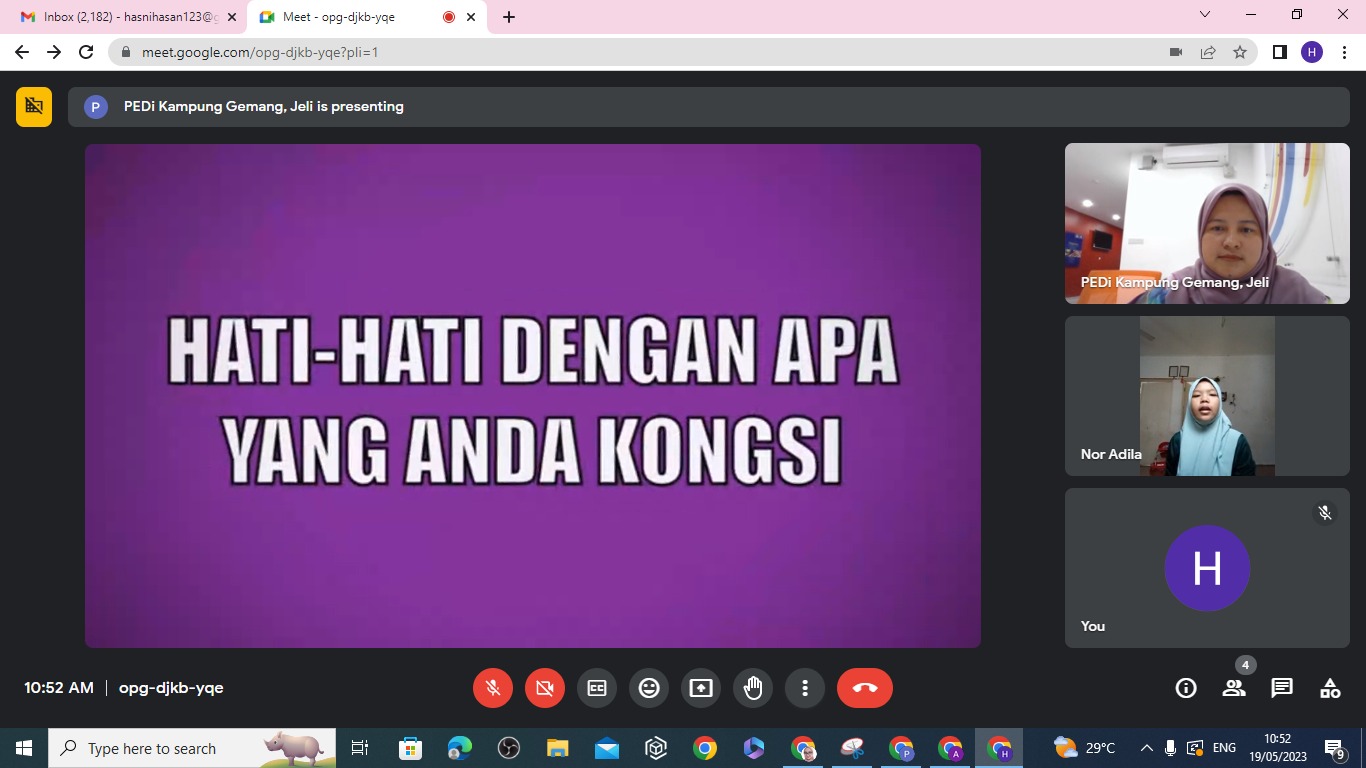Open the meeting details info icon
The height and width of the screenshot is (768, 1366).
tap(1186, 688)
